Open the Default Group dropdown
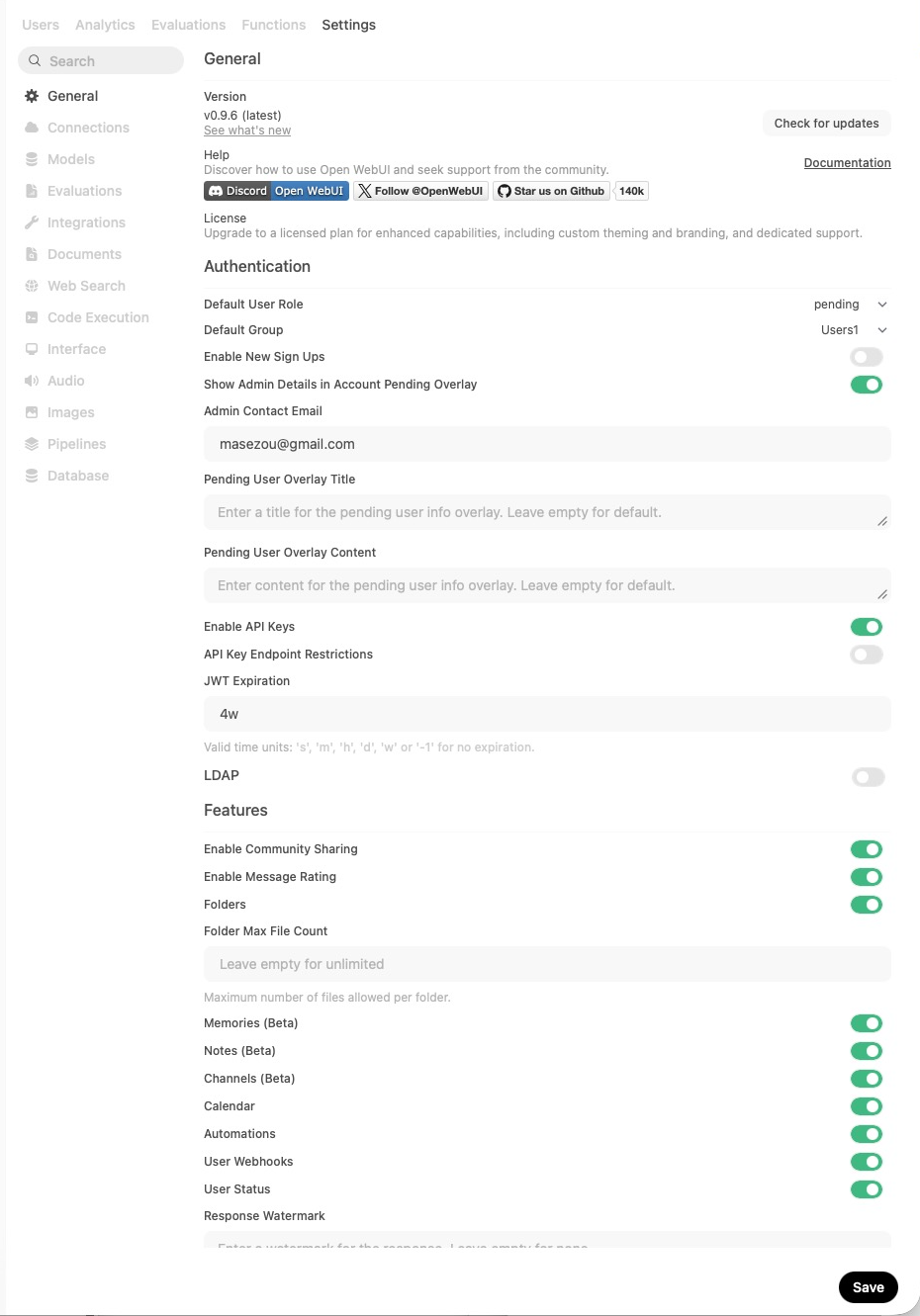Screen dimensions: 920x1316 coord(853,330)
